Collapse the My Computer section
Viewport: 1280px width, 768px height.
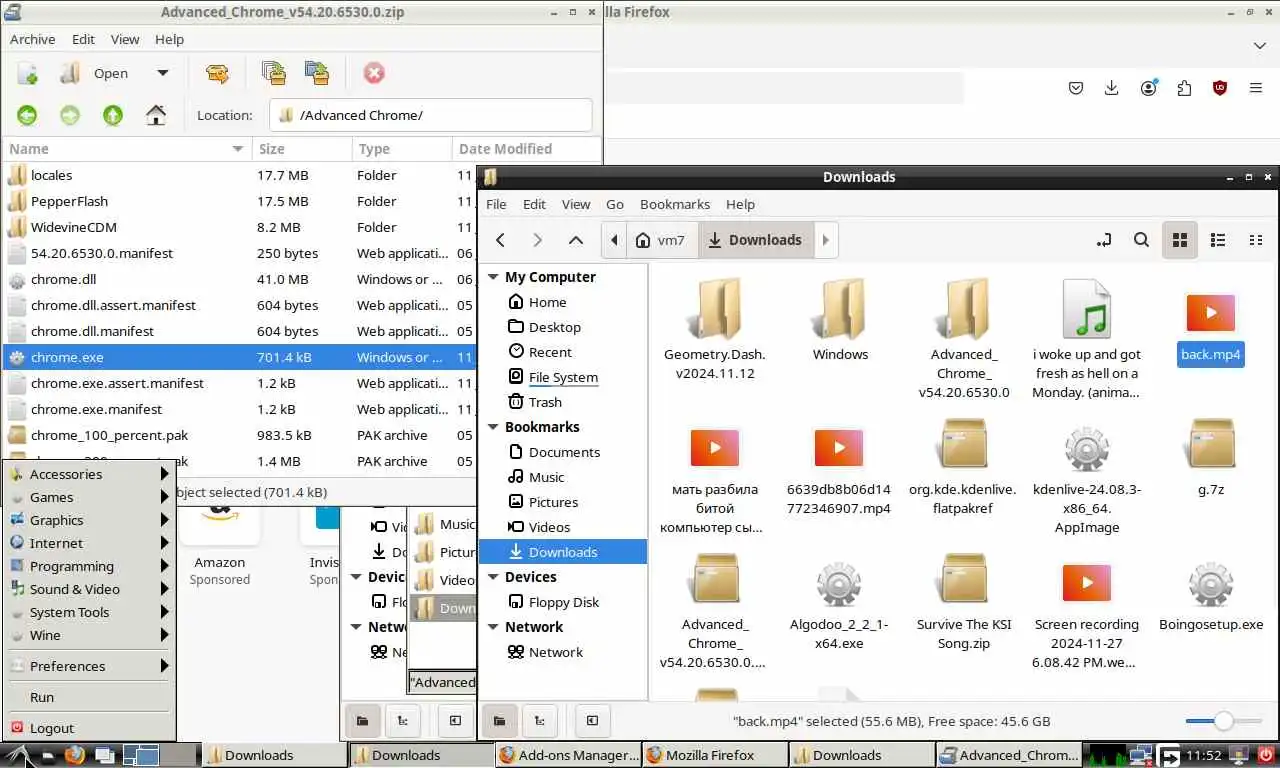point(493,277)
